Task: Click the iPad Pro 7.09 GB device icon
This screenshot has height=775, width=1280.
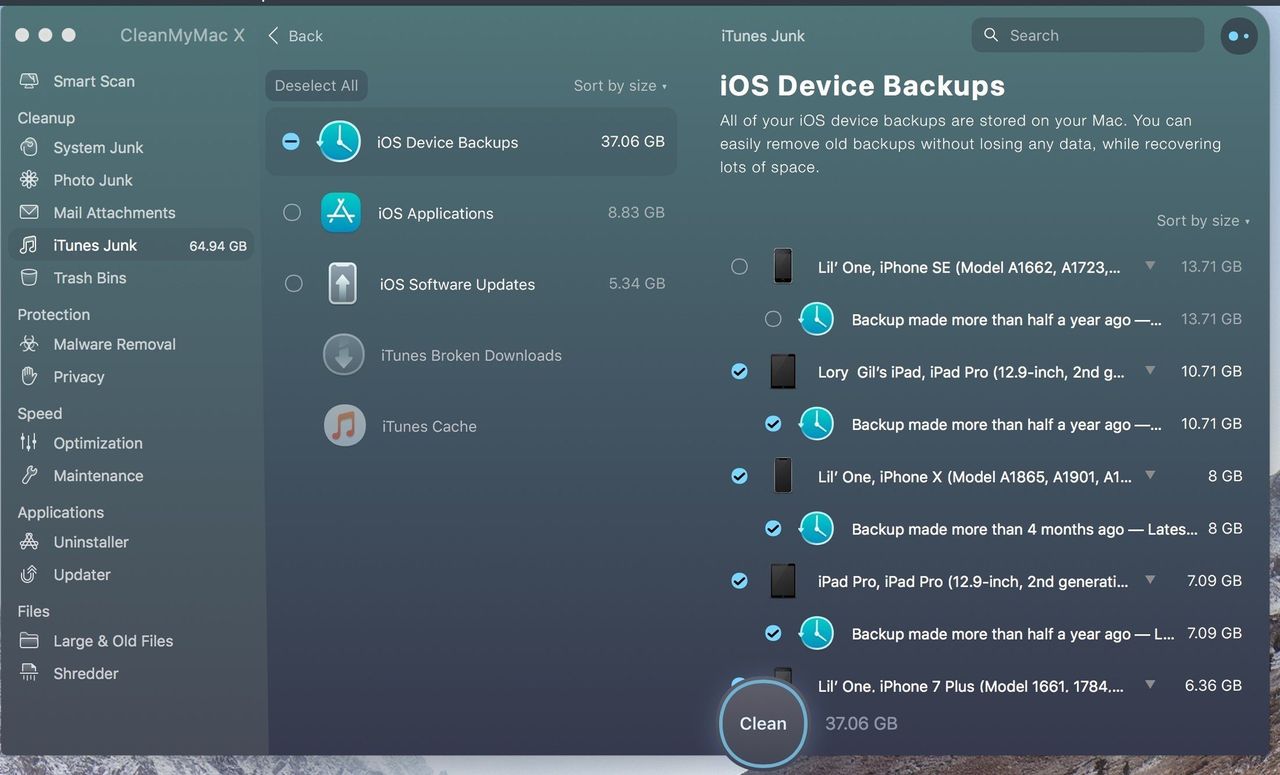Action: [x=783, y=580]
